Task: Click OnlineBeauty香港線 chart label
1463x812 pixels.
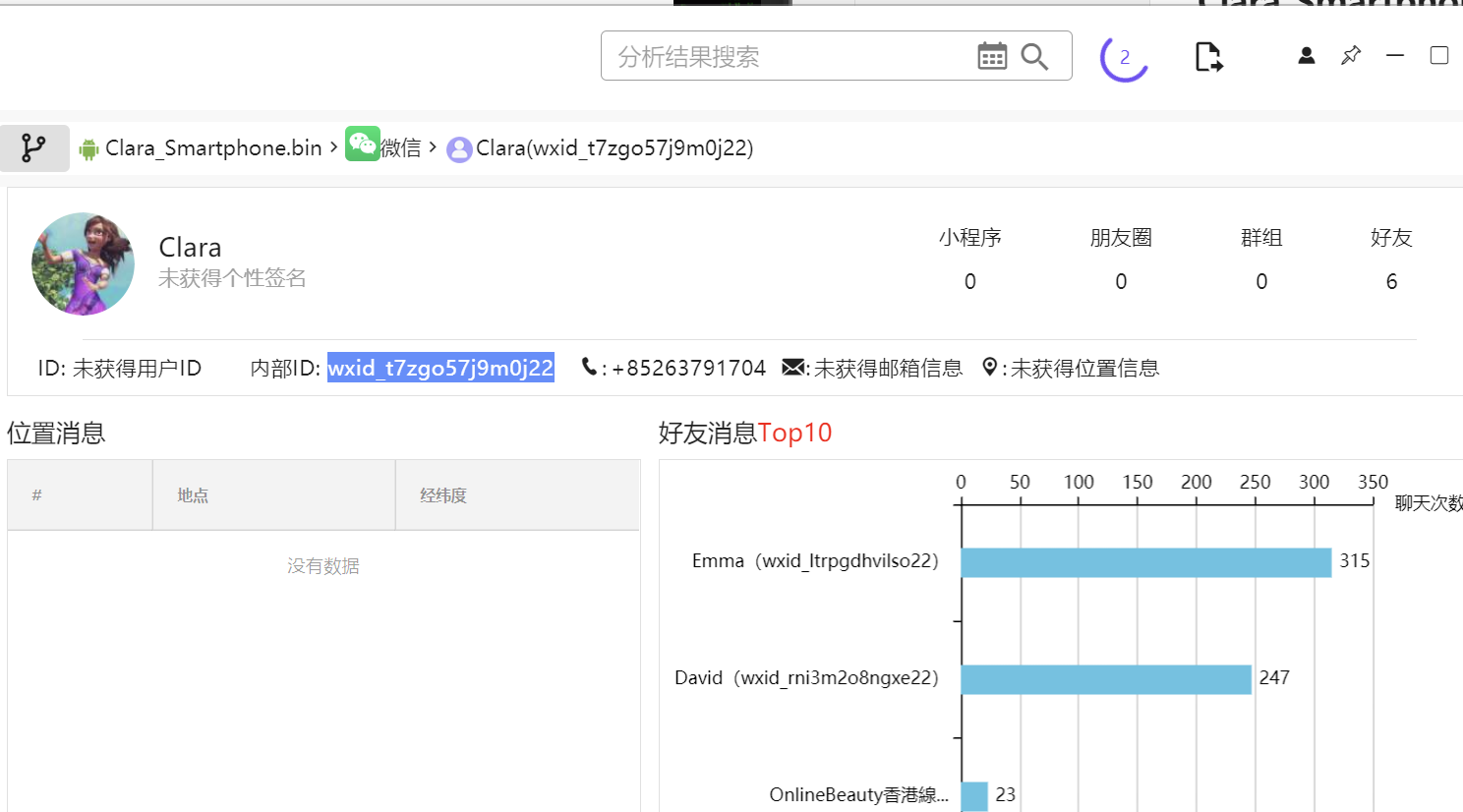Action: click(x=858, y=794)
